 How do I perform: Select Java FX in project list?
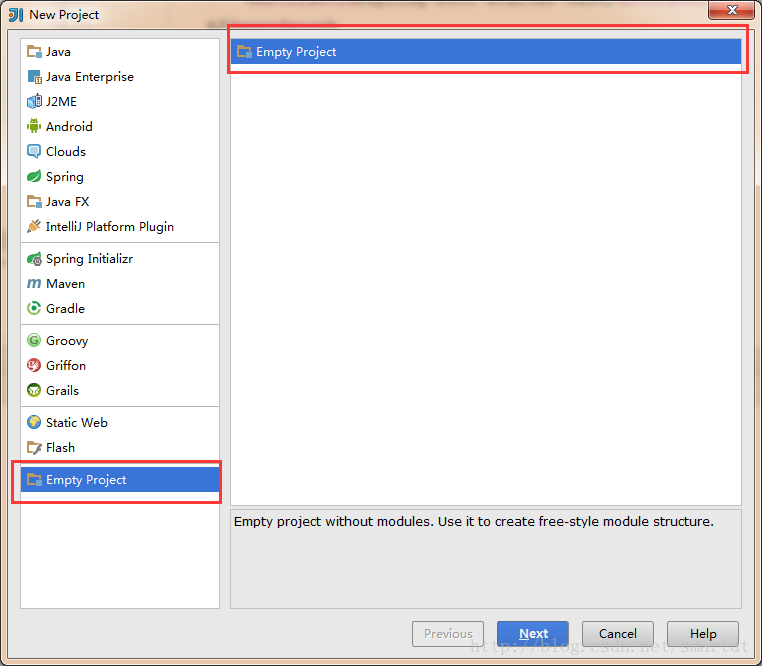pos(67,202)
